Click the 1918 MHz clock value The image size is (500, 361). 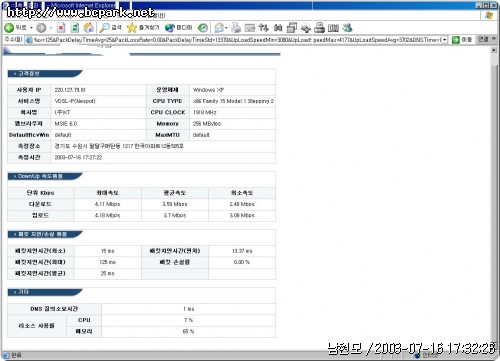[x=205, y=113]
